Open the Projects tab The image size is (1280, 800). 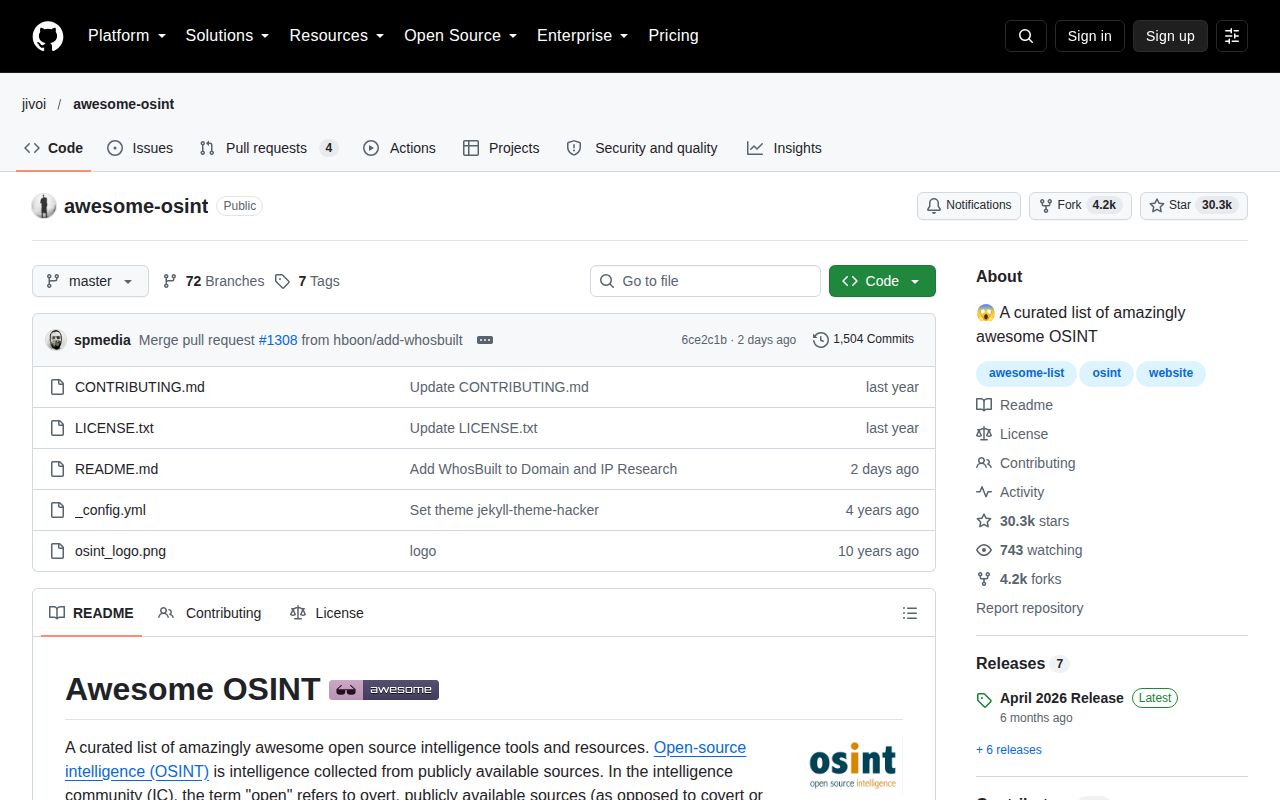tap(501, 148)
